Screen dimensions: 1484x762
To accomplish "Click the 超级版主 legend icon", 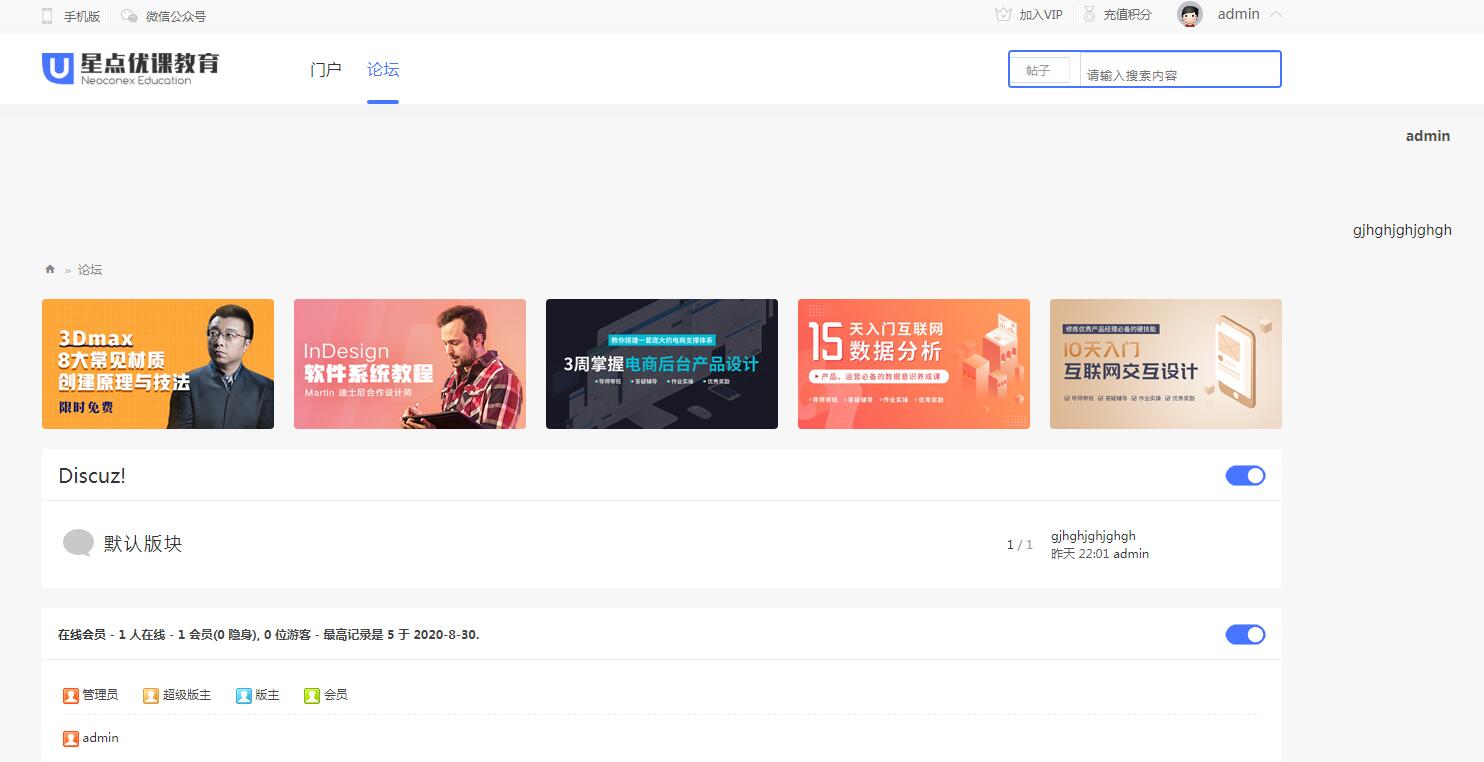I will [151, 695].
